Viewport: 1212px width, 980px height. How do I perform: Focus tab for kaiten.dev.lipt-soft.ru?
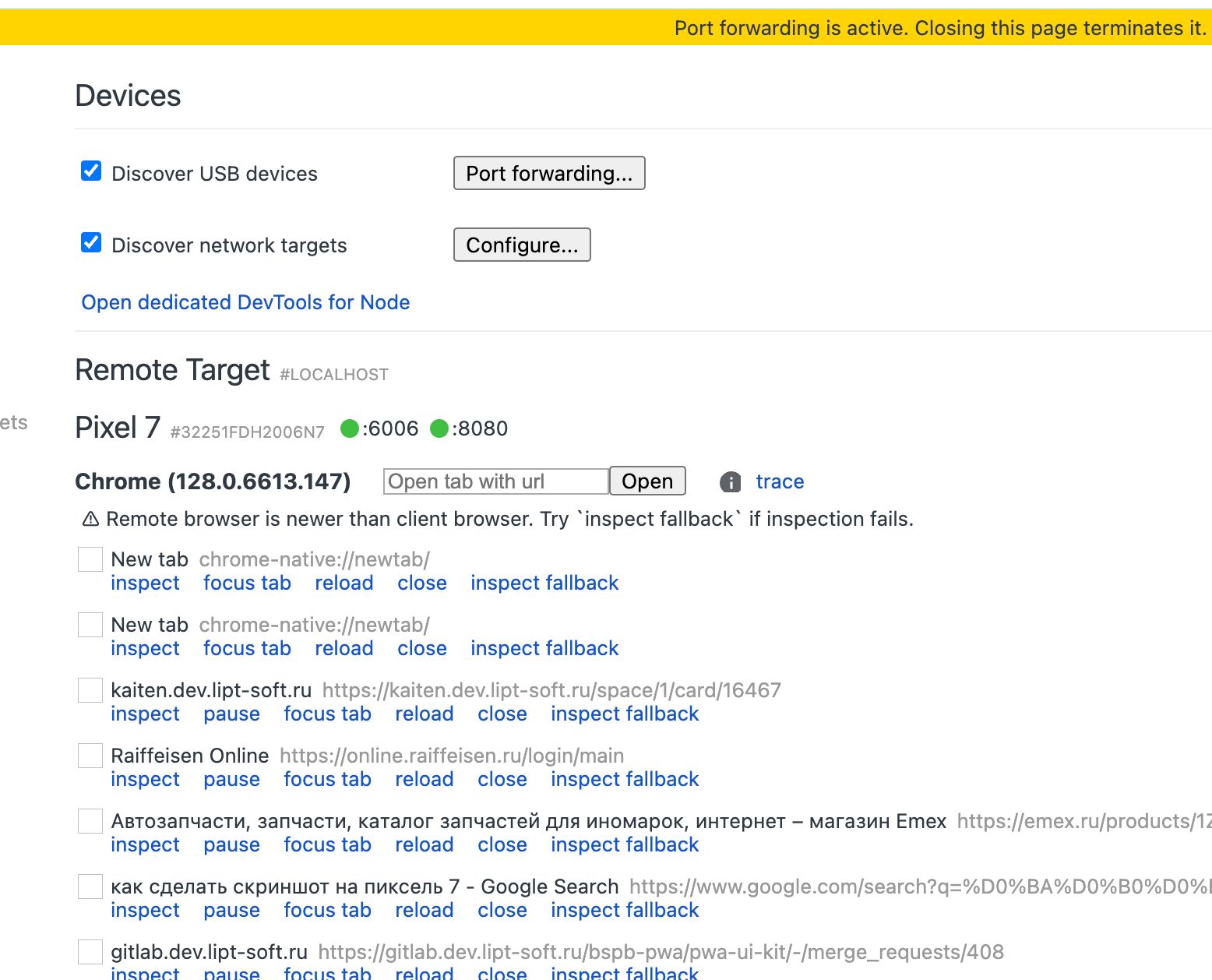tap(327, 714)
